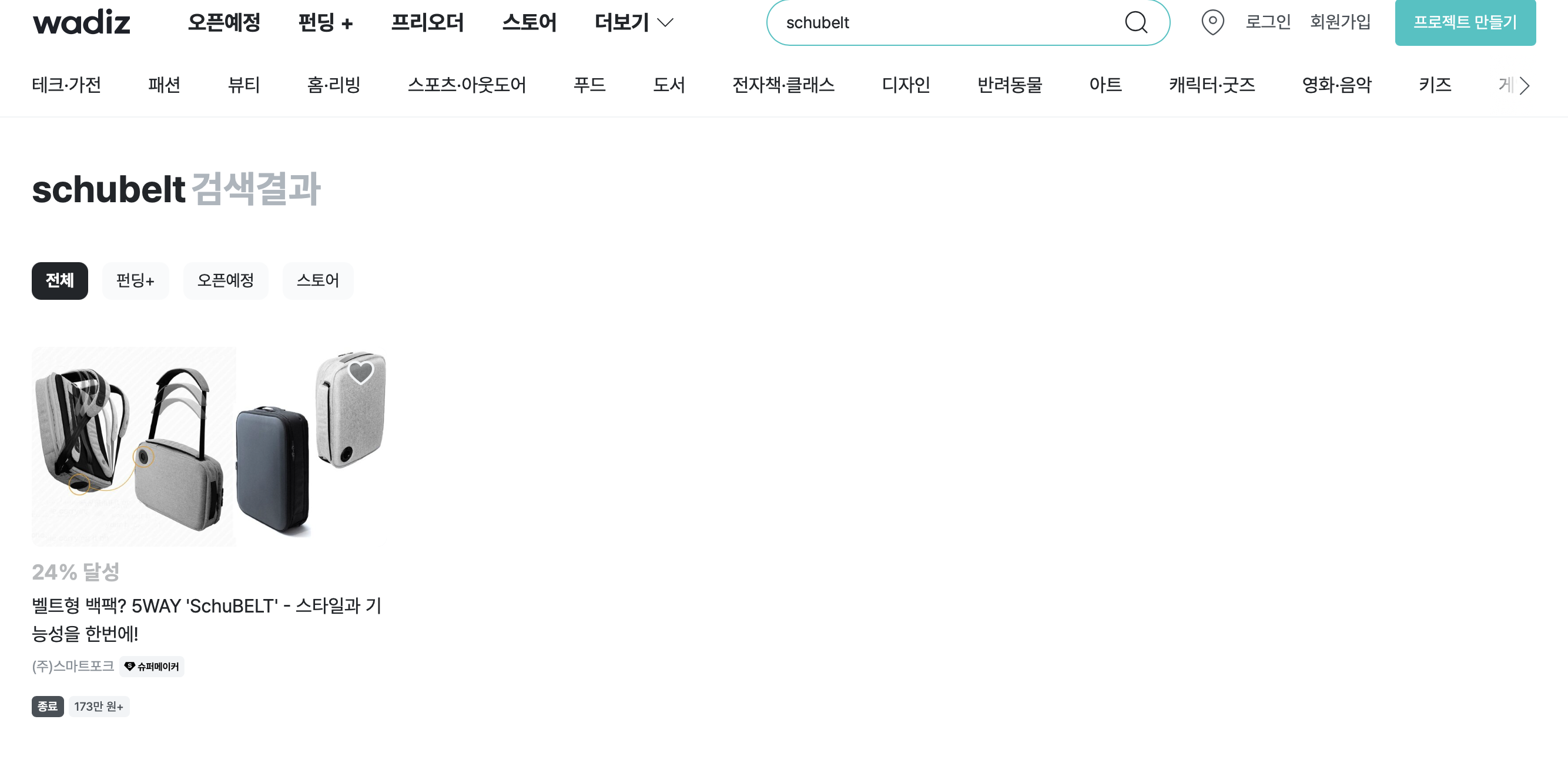This screenshot has width=1568, height=783.
Task: Click the location pin icon
Action: [x=1212, y=22]
